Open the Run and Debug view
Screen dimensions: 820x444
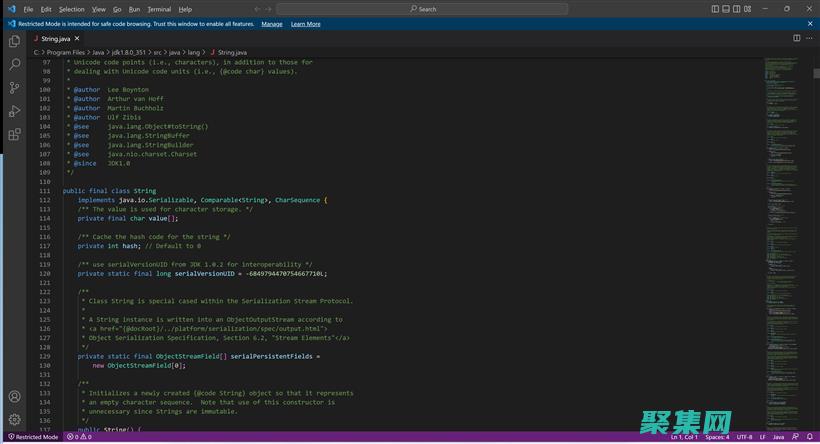click(x=14, y=111)
